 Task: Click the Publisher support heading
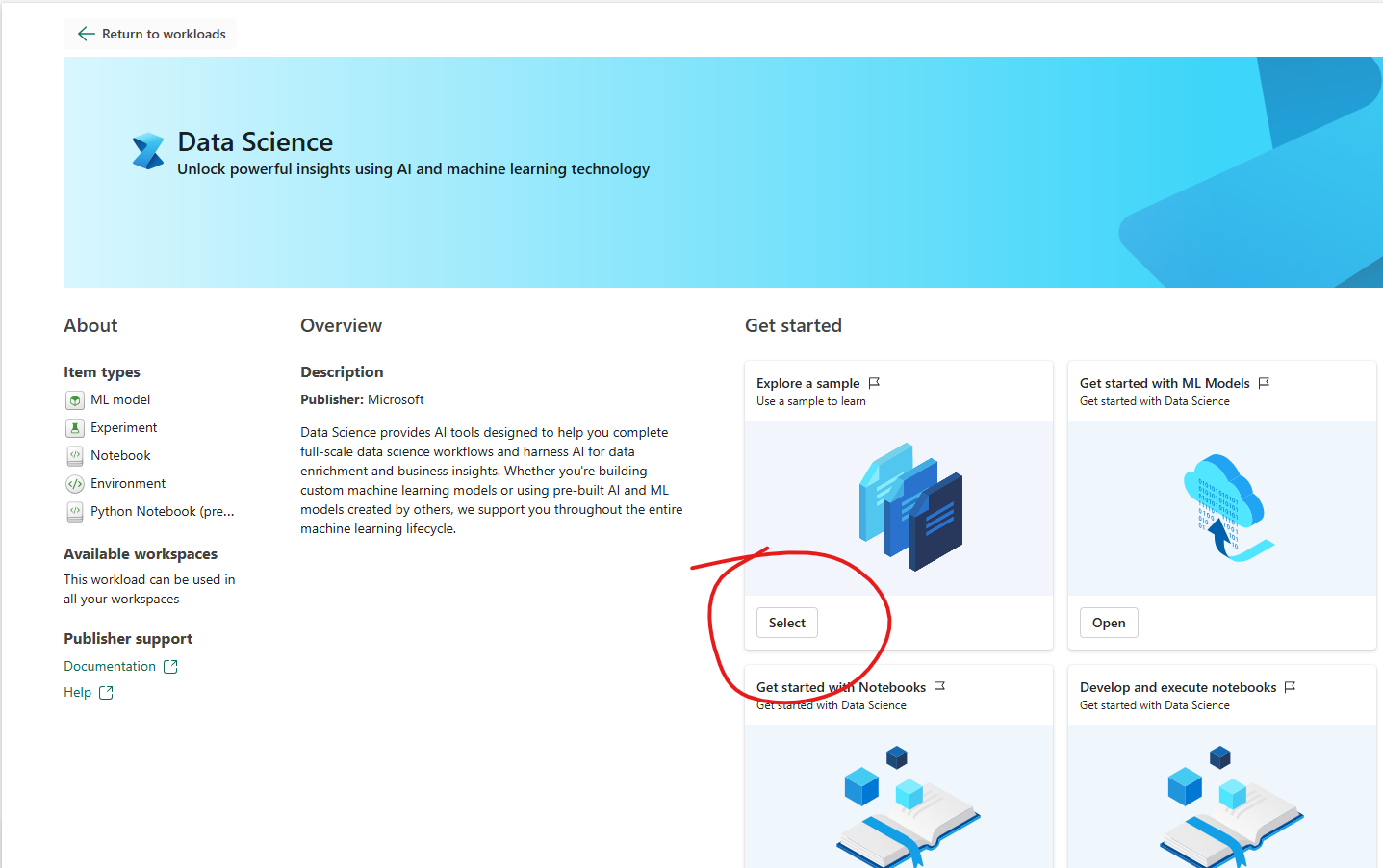click(x=128, y=639)
